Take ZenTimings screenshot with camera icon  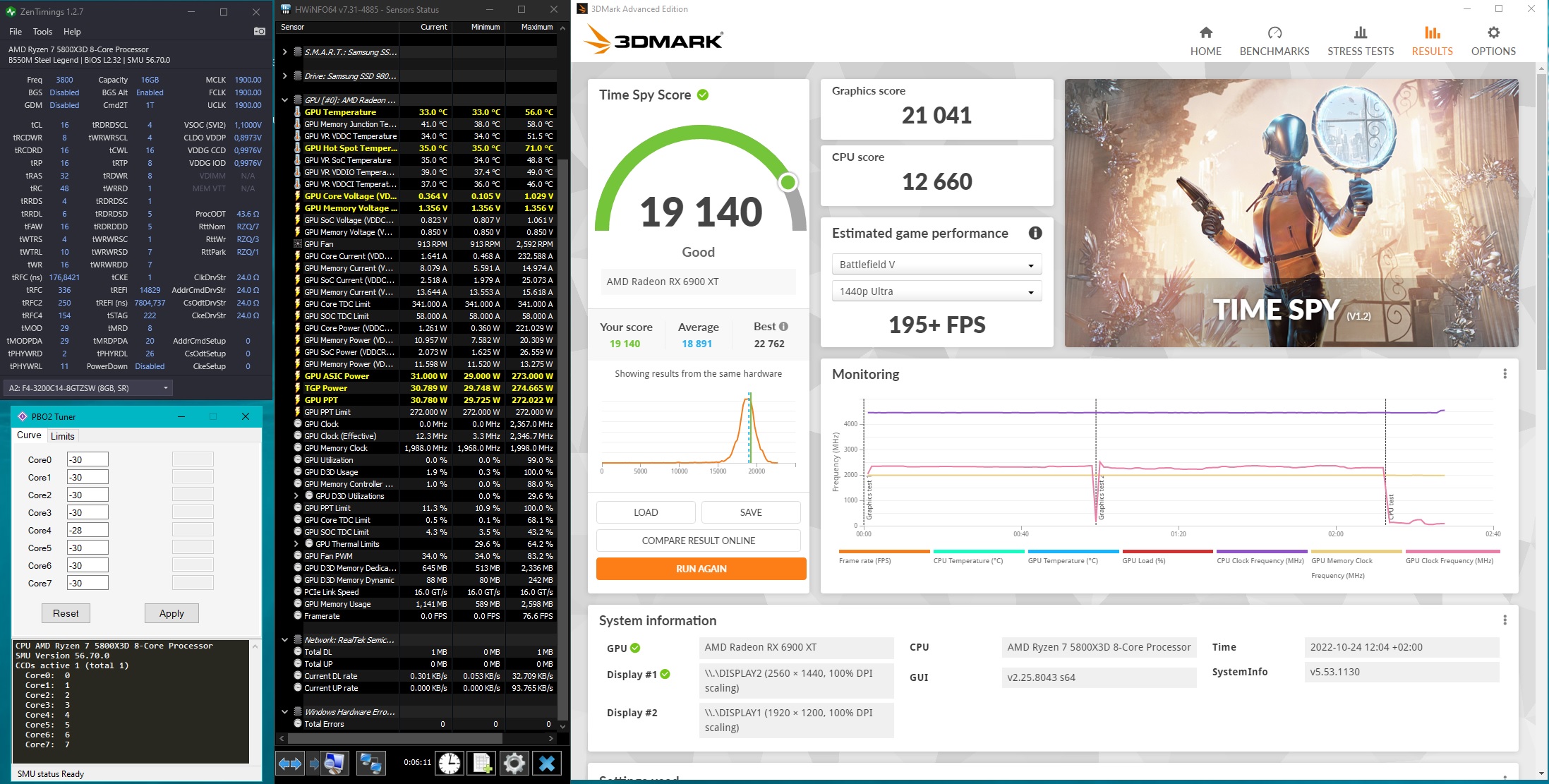pyautogui.click(x=260, y=31)
